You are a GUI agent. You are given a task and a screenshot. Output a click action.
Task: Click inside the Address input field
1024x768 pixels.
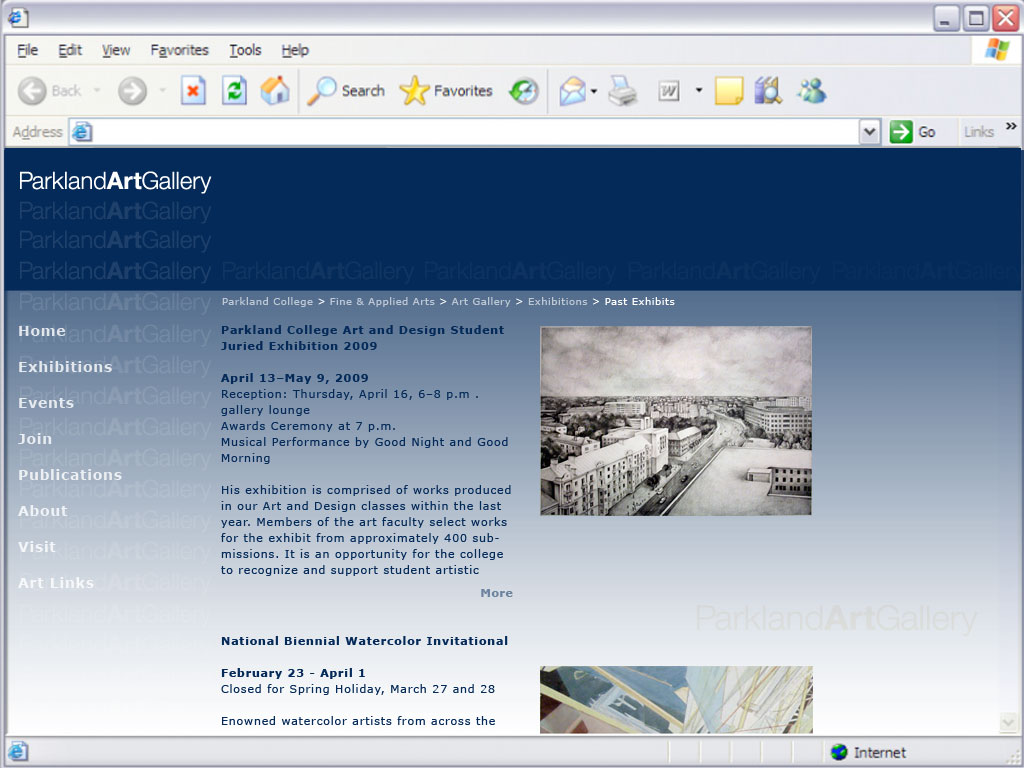(475, 132)
